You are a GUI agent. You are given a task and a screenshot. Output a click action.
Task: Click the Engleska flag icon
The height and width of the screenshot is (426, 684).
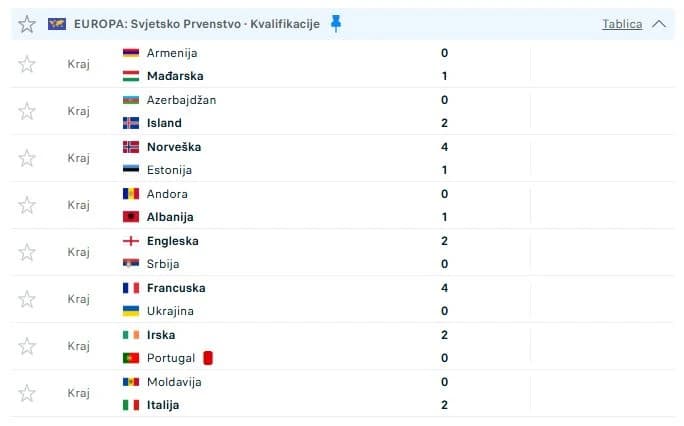(x=130, y=241)
